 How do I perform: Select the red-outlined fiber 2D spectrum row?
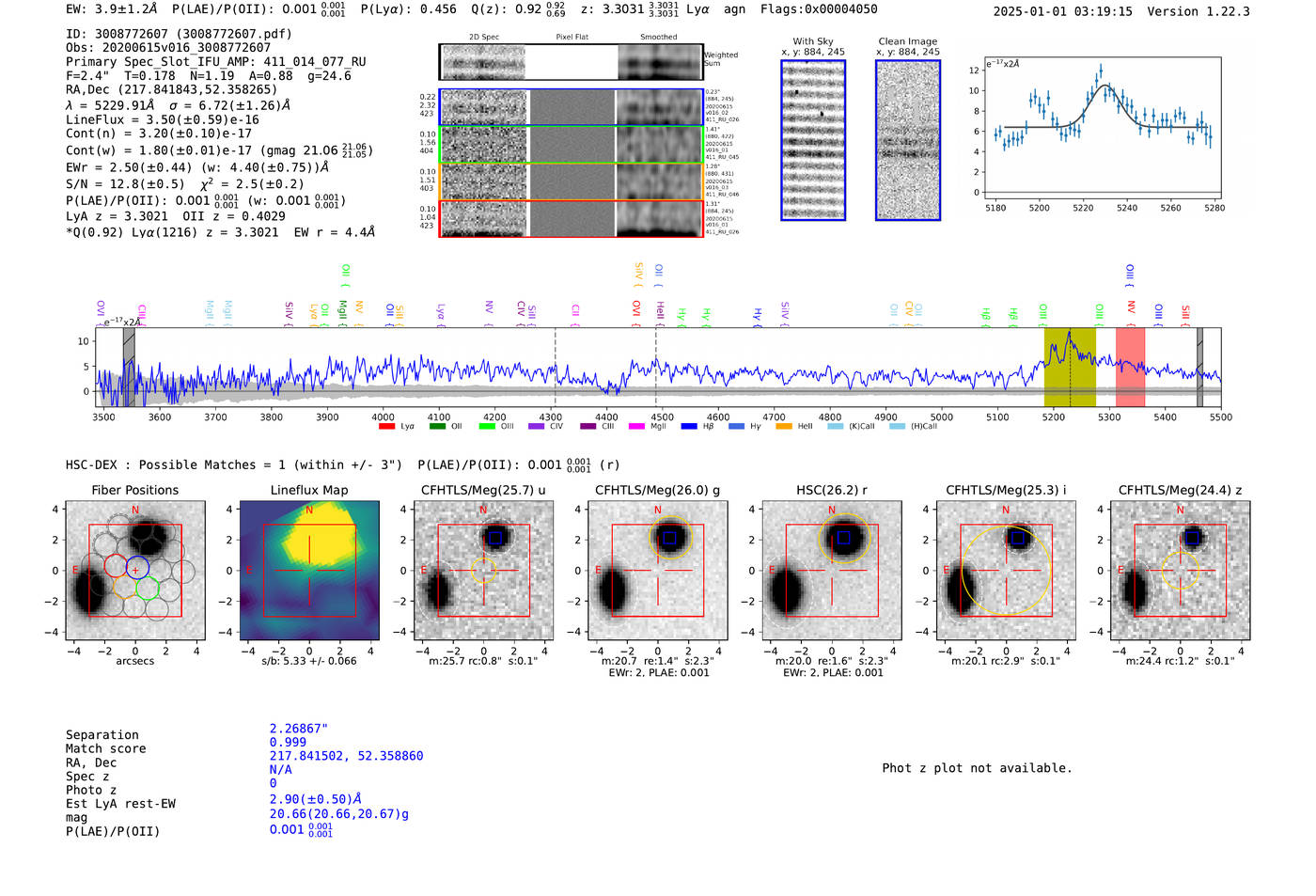click(x=571, y=218)
